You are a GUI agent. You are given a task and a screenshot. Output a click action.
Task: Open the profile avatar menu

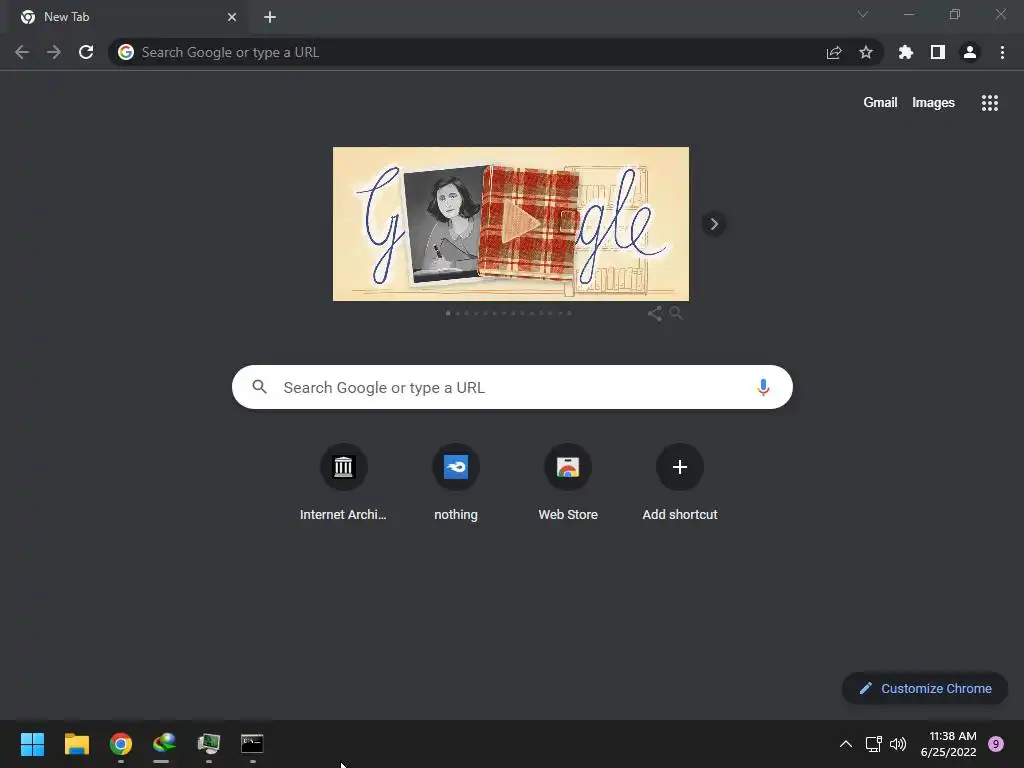pyautogui.click(x=970, y=52)
